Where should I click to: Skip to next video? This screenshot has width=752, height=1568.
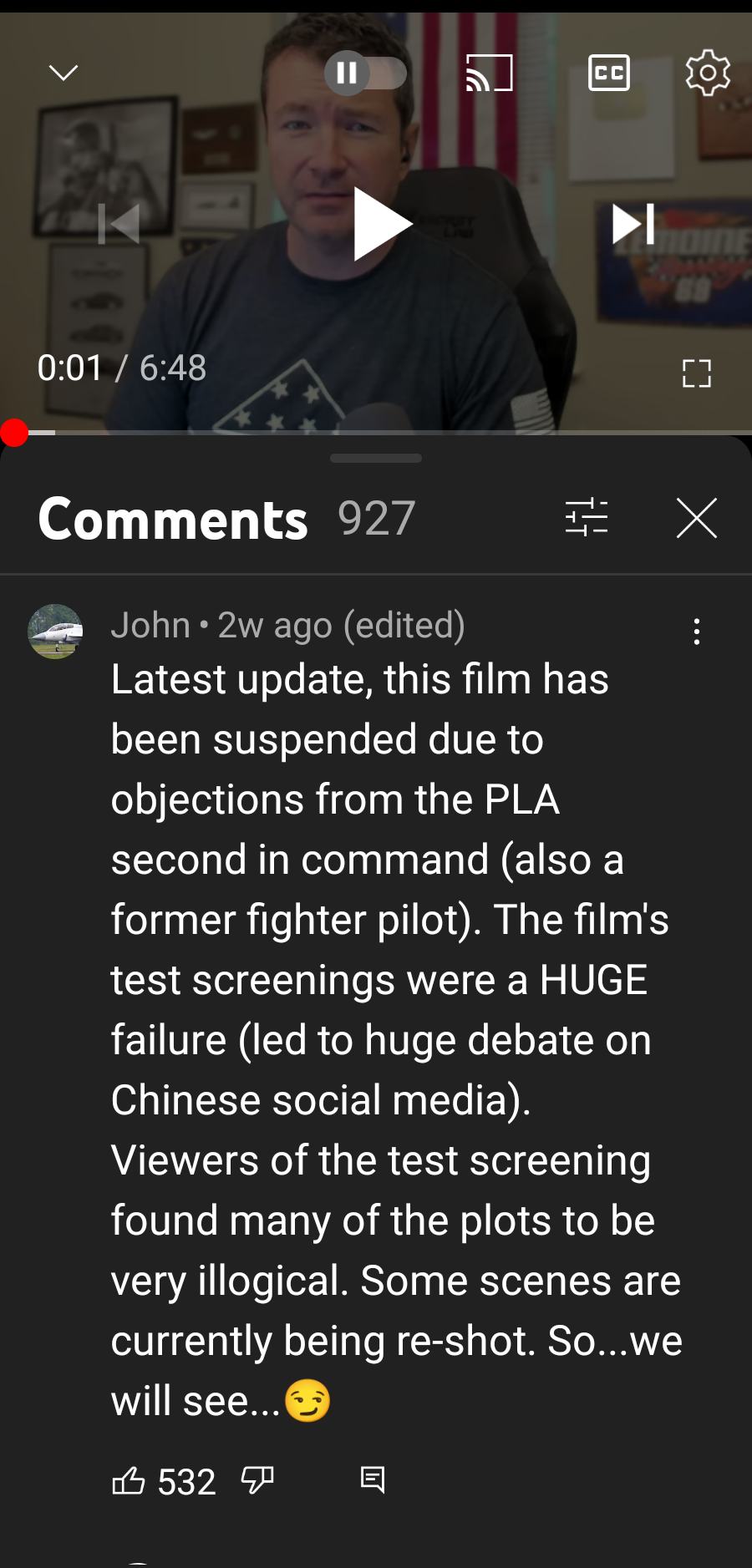click(x=633, y=224)
